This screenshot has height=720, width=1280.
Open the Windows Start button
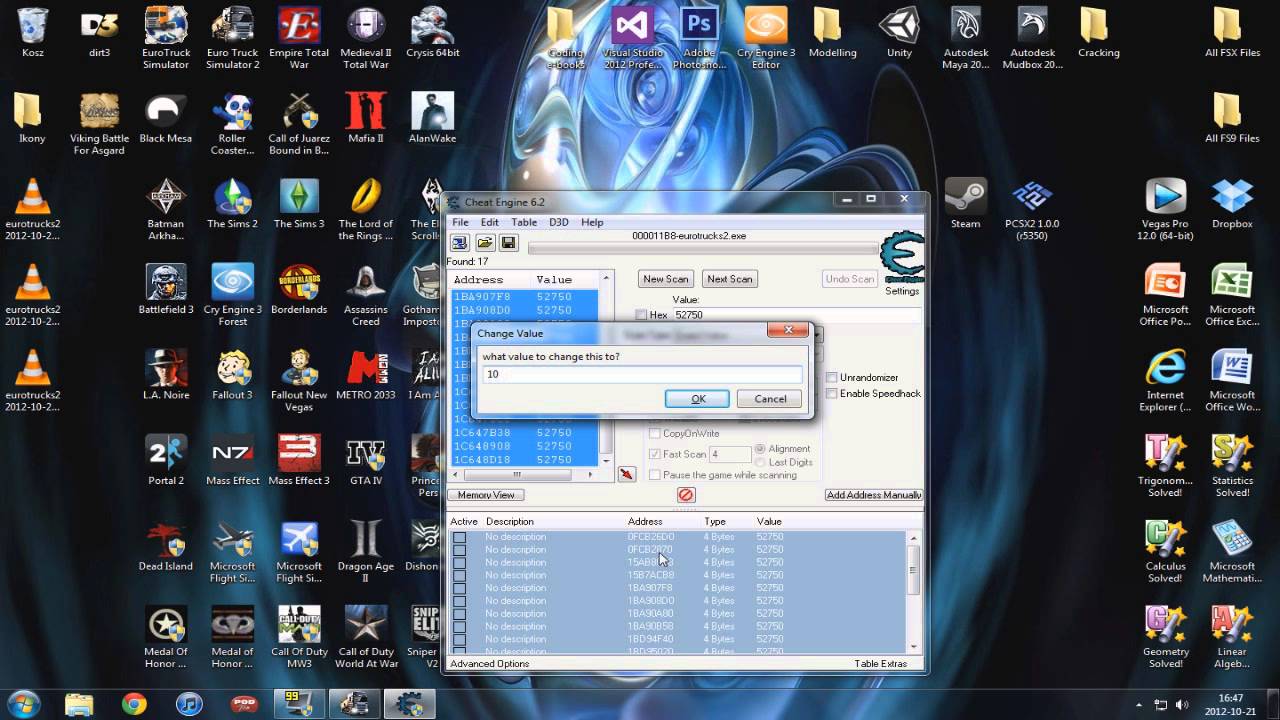tap(23, 703)
